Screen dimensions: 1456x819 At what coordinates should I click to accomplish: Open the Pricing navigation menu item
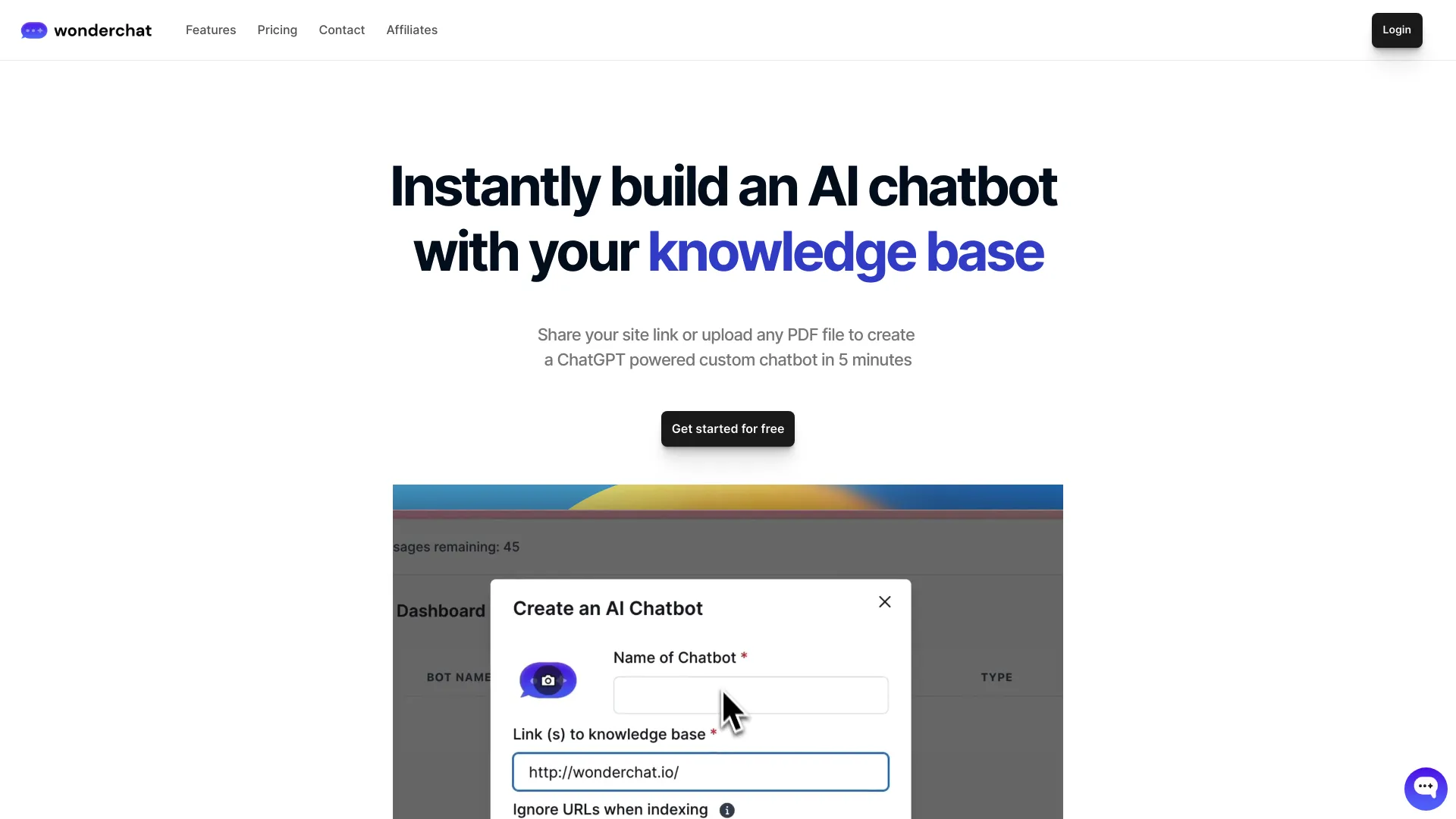coord(277,29)
